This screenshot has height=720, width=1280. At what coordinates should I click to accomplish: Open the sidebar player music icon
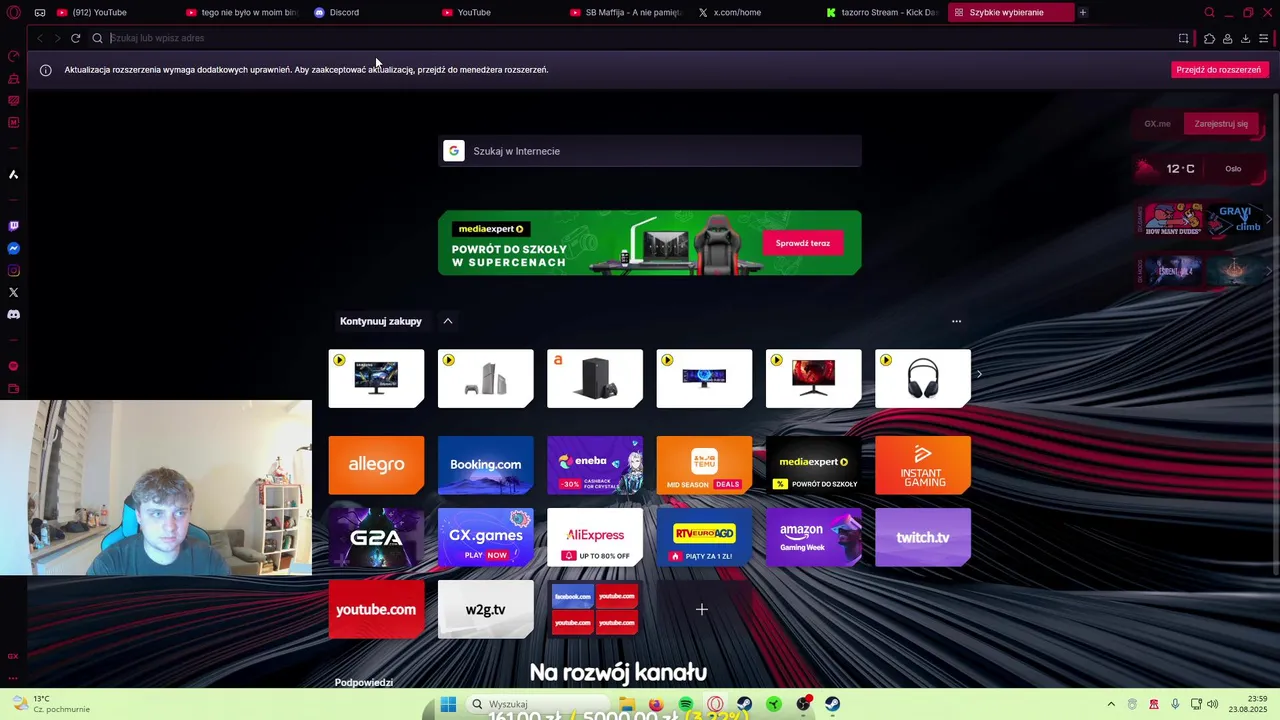pos(14,366)
